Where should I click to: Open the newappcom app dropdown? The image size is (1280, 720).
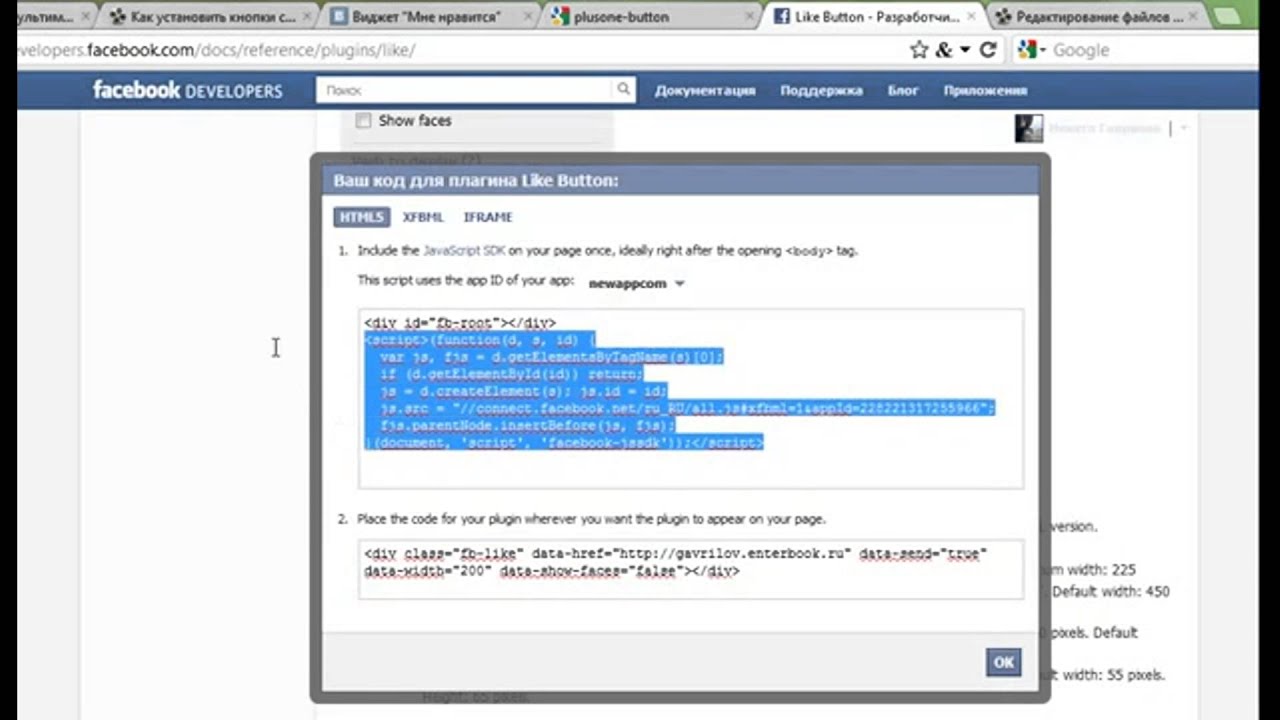pyautogui.click(x=636, y=283)
